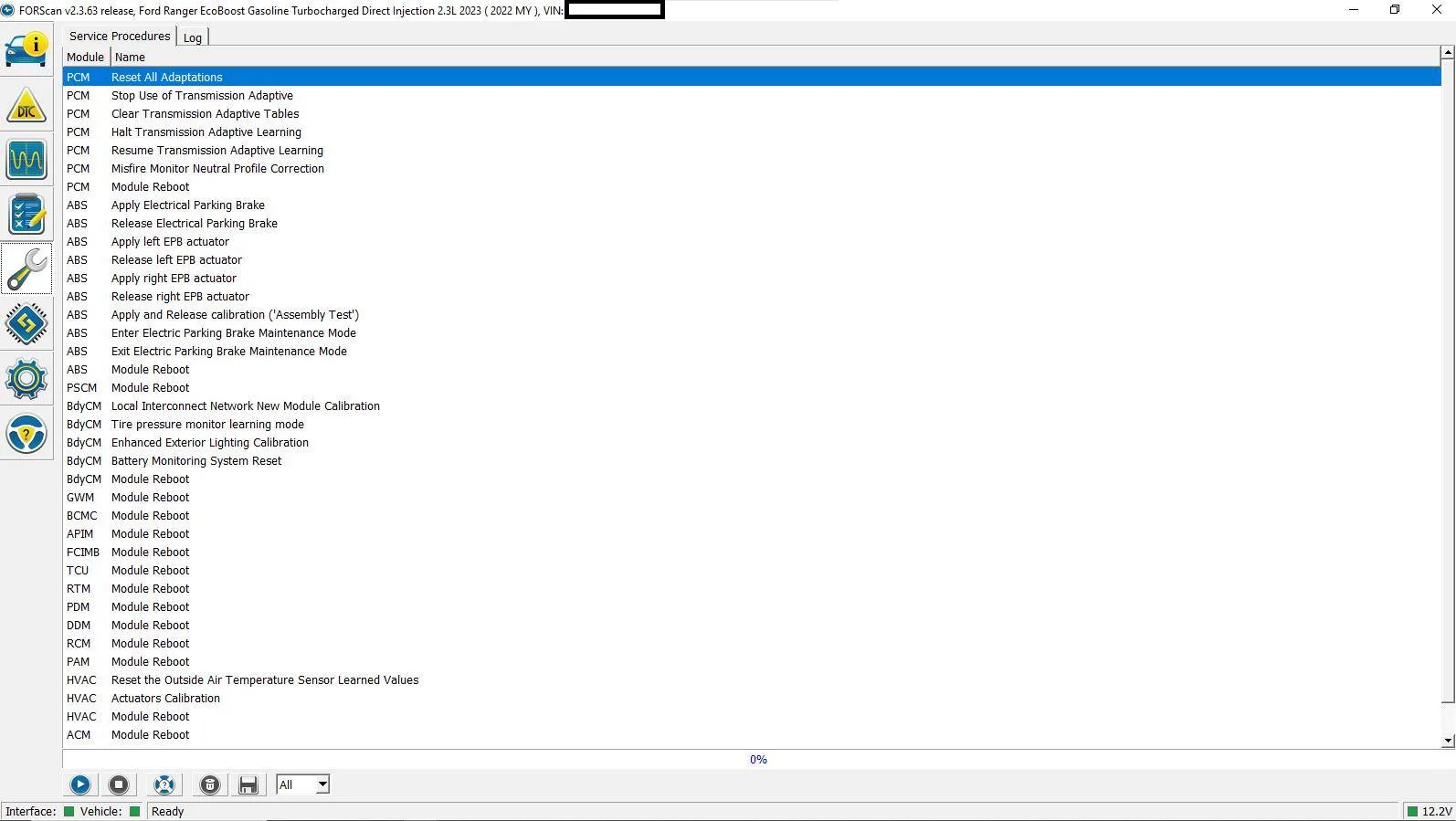
Task: Select Apply left EPB actuator
Action: [752, 241]
